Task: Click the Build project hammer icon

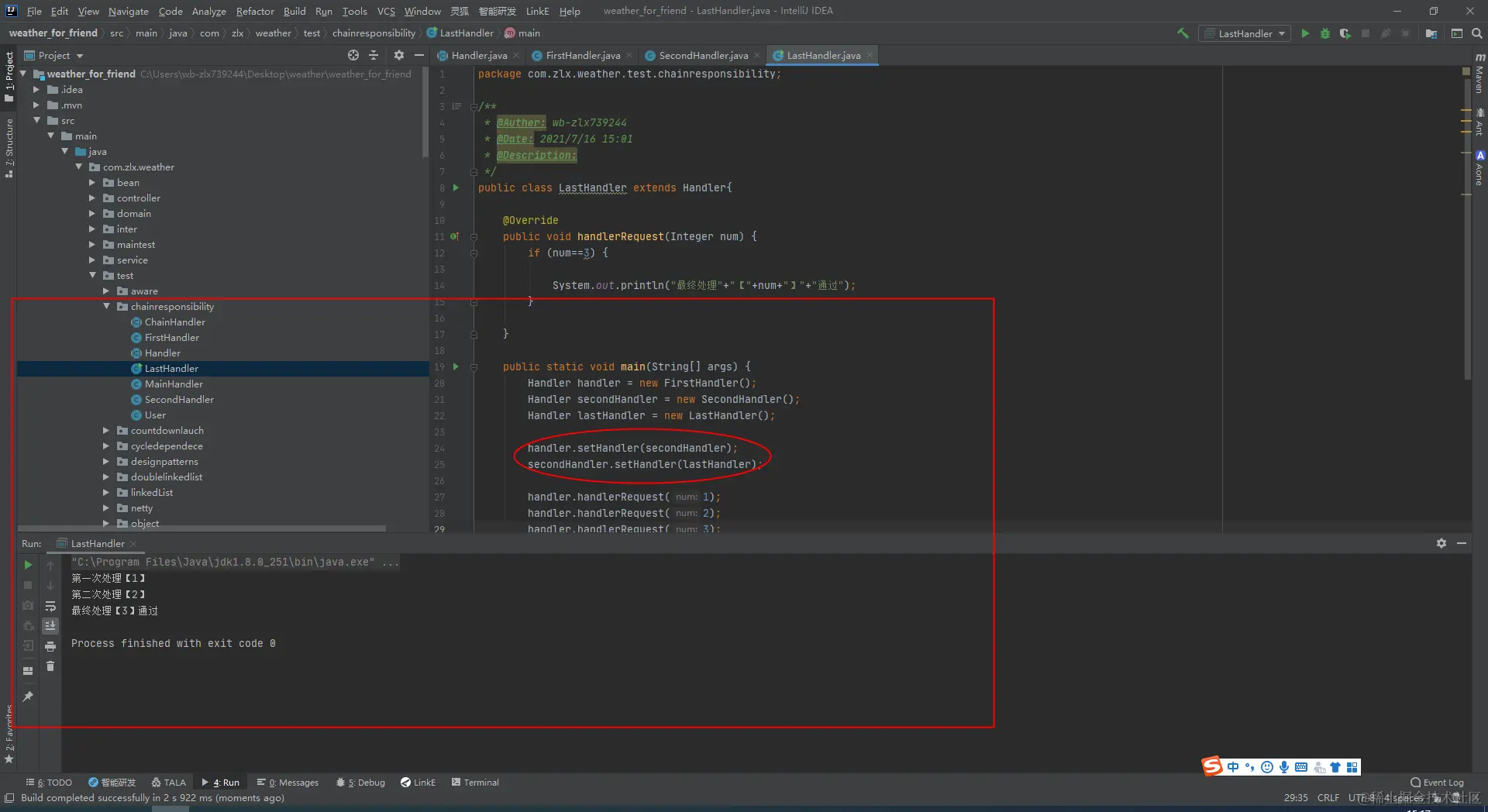Action: coord(1183,33)
